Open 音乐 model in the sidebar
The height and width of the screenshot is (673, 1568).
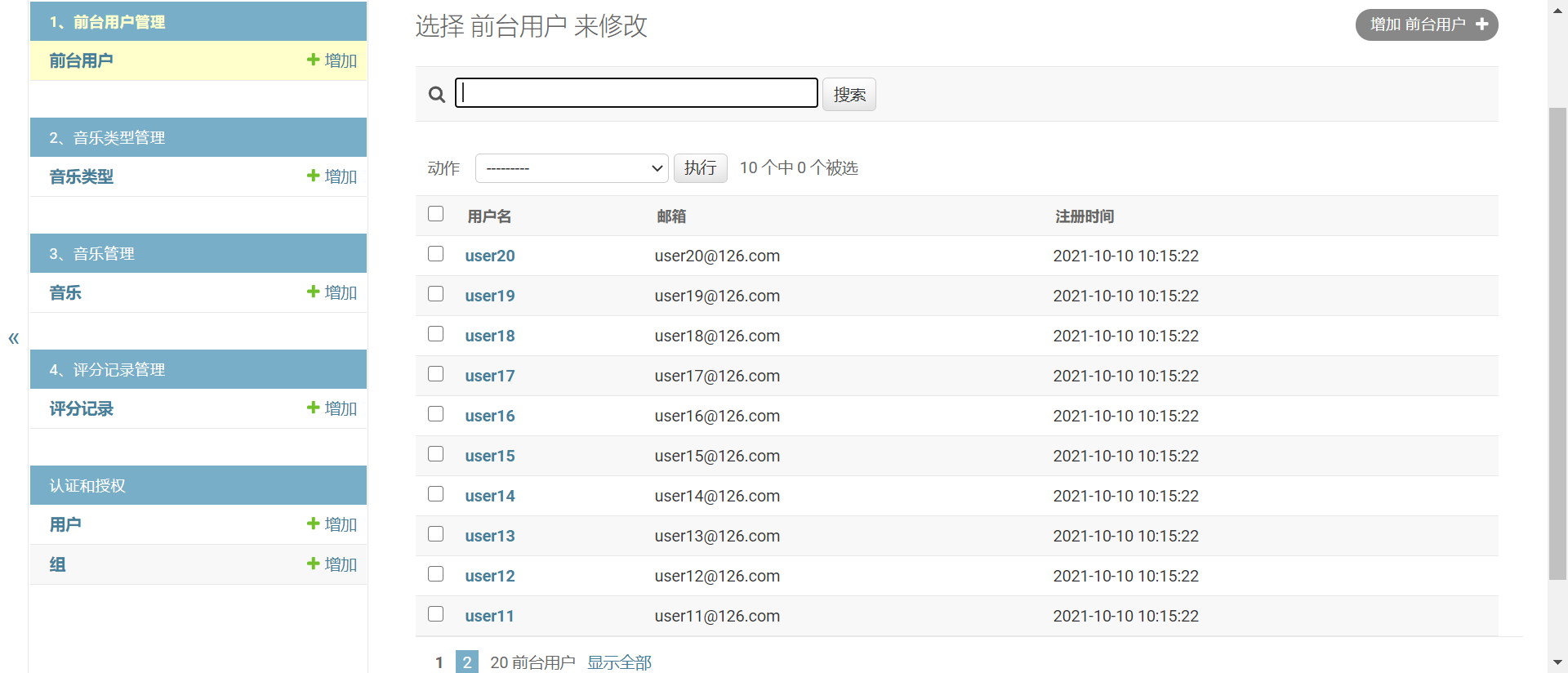click(x=65, y=292)
